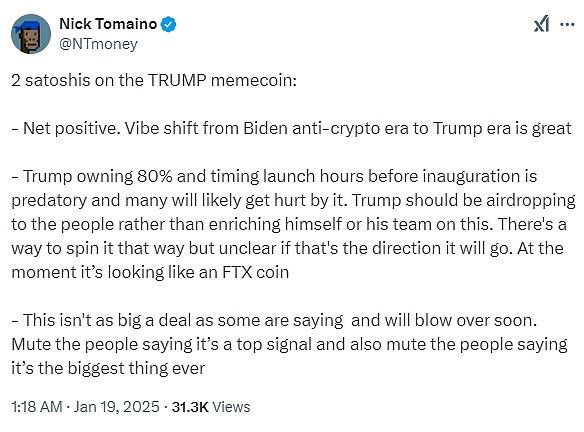Click the 'This isn't as big a deal' line
This screenshot has height=432, width=584.
pos(274,320)
